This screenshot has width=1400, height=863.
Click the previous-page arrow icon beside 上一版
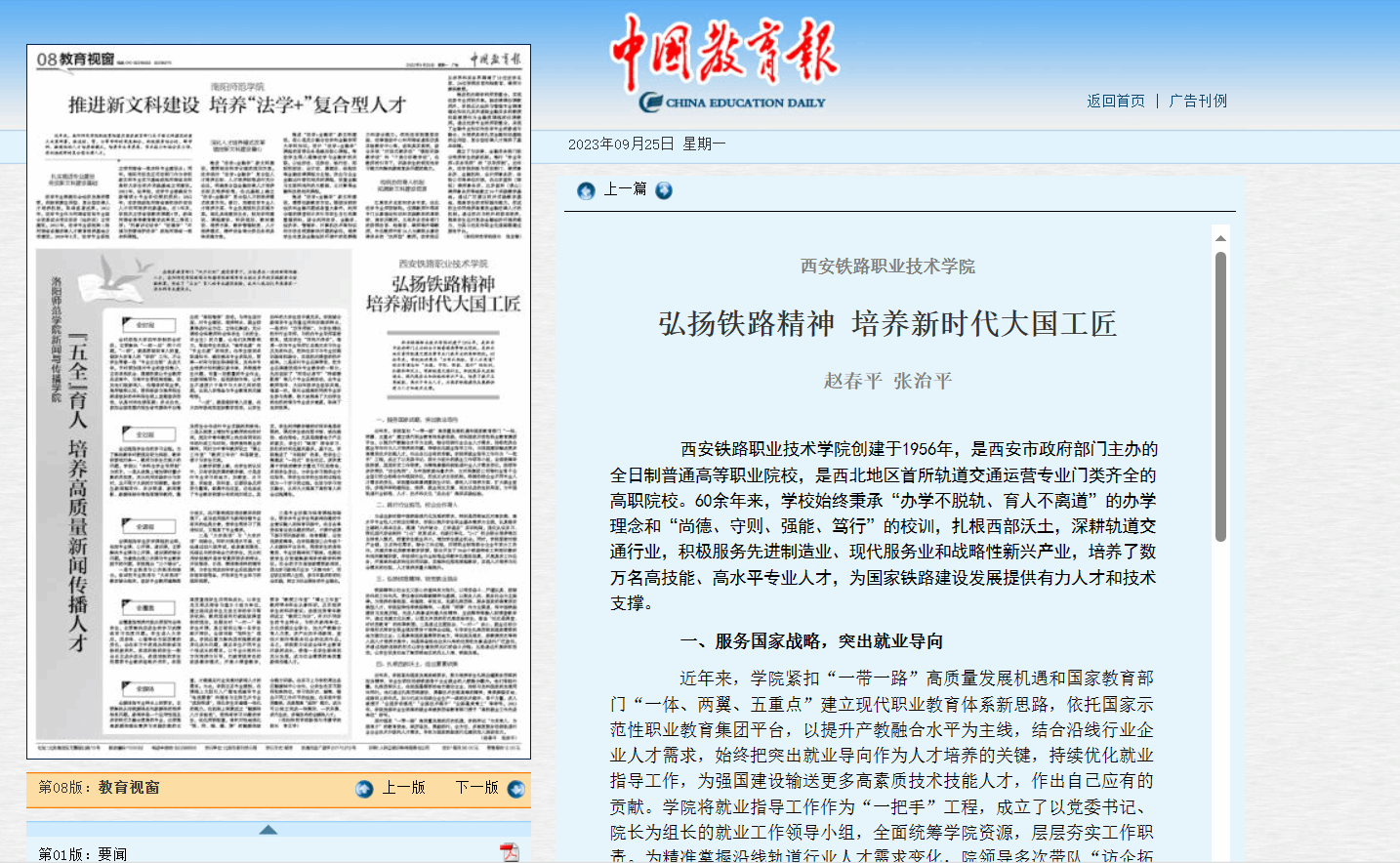(364, 789)
